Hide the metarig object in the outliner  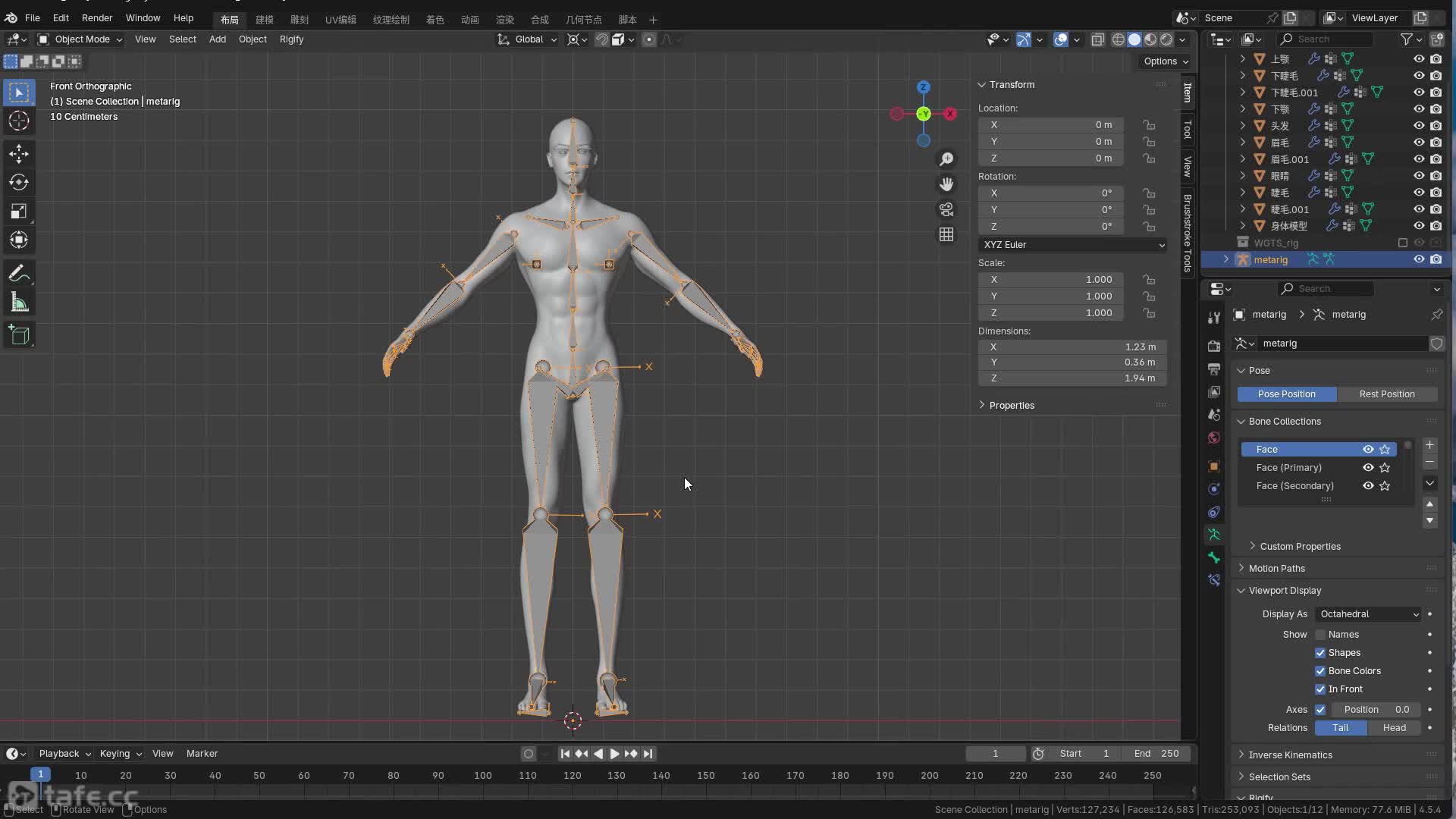click(1419, 259)
